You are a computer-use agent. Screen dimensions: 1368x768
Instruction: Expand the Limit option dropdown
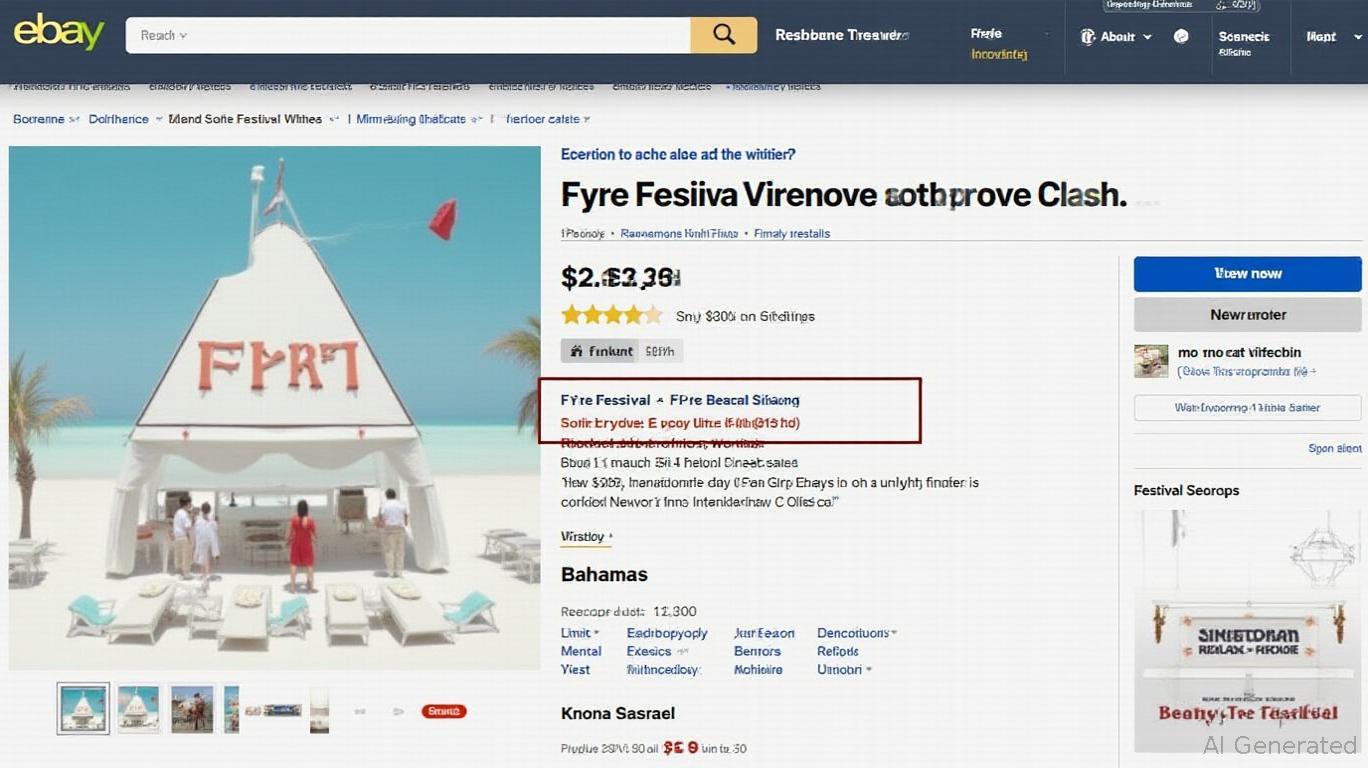[x=580, y=633]
